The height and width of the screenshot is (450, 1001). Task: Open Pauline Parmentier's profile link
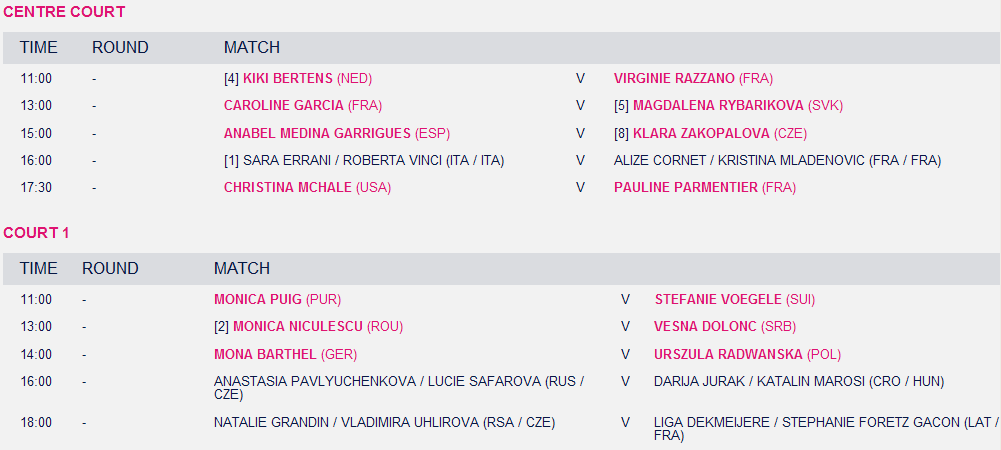point(686,187)
